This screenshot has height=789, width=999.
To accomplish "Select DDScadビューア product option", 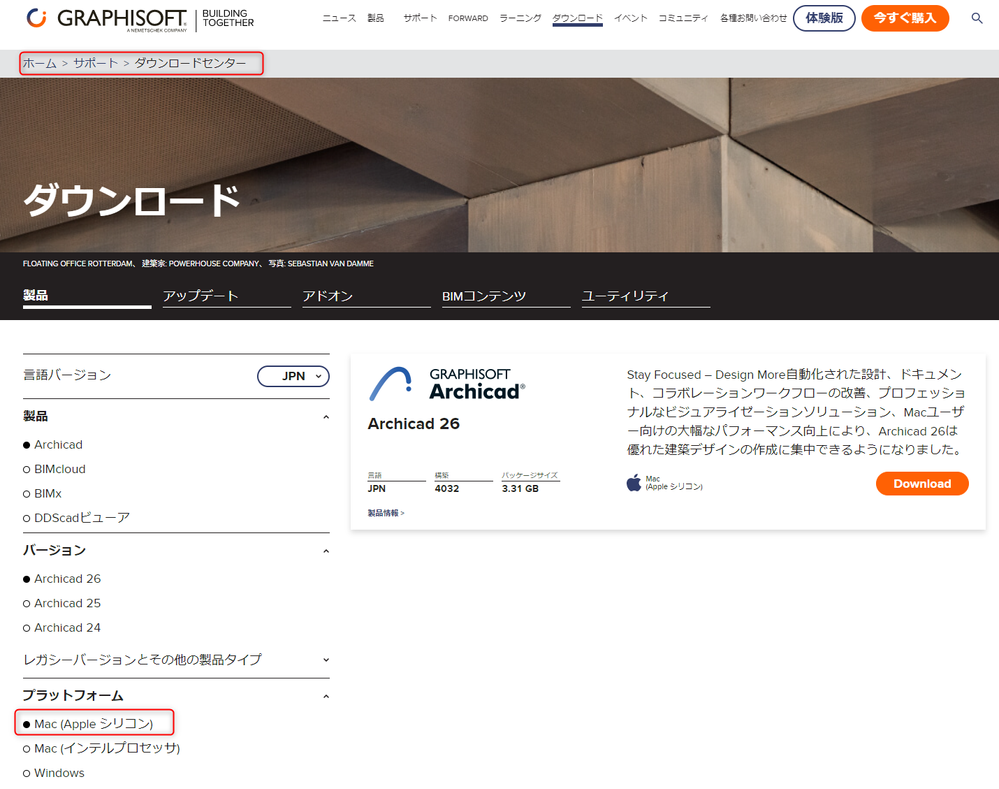I will [76, 518].
